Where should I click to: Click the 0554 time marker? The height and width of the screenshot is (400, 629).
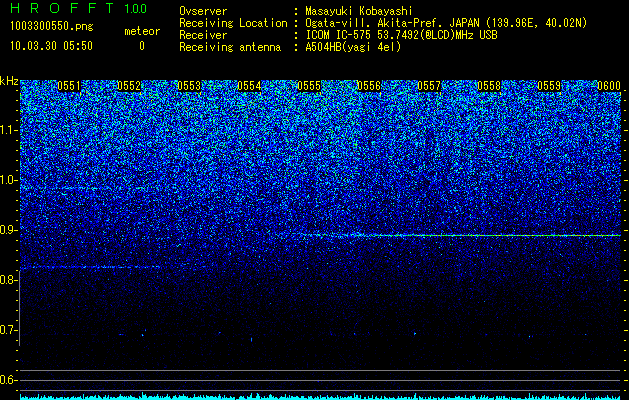click(x=249, y=86)
